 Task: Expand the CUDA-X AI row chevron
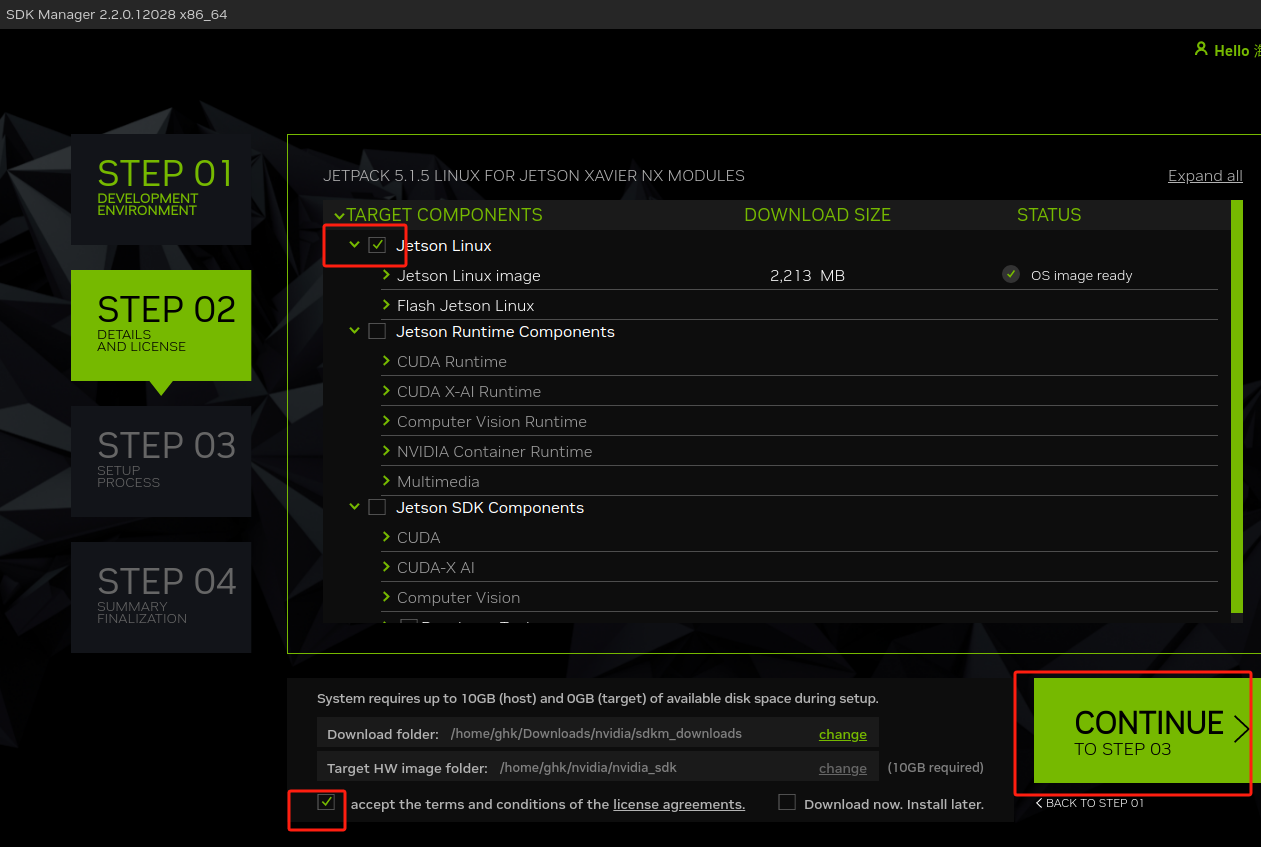click(387, 566)
